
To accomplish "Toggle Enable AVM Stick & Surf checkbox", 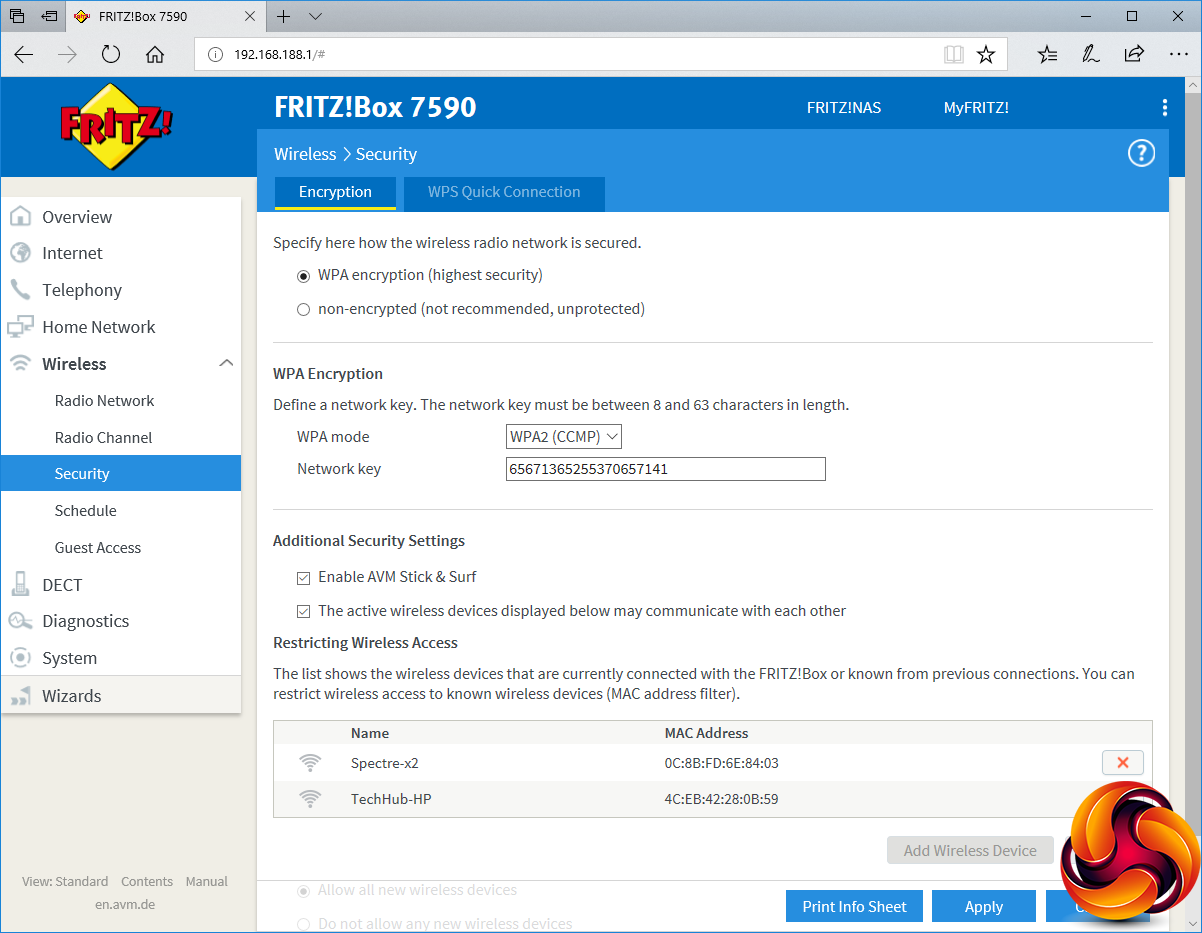I will (x=304, y=578).
